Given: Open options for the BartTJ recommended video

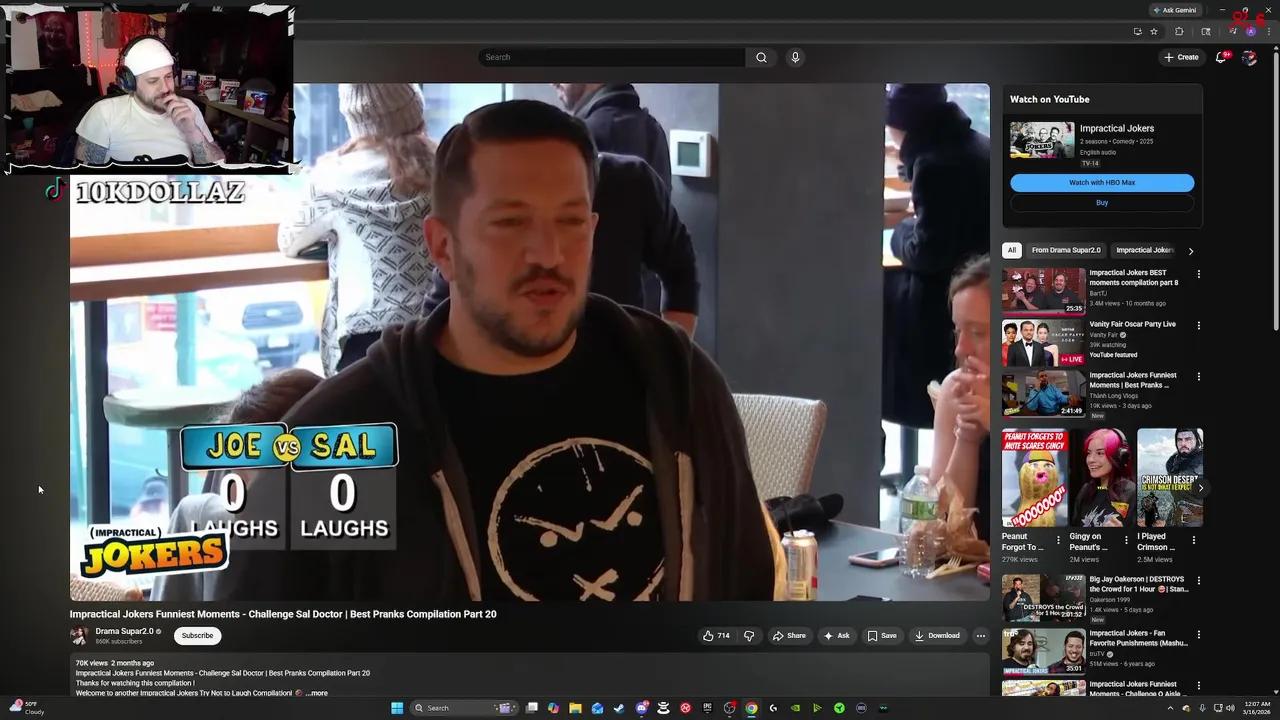Looking at the screenshot, I should (x=1198, y=274).
